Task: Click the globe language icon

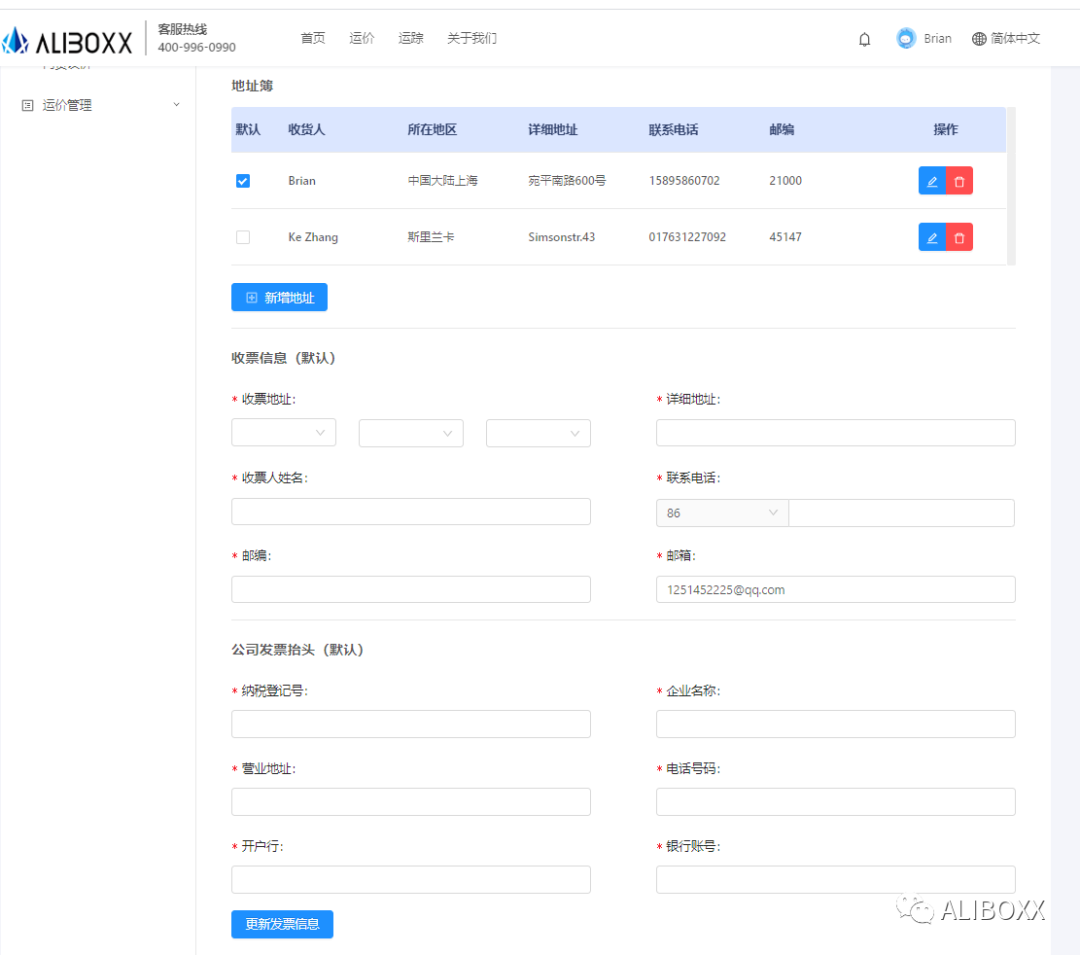Action: (x=979, y=39)
